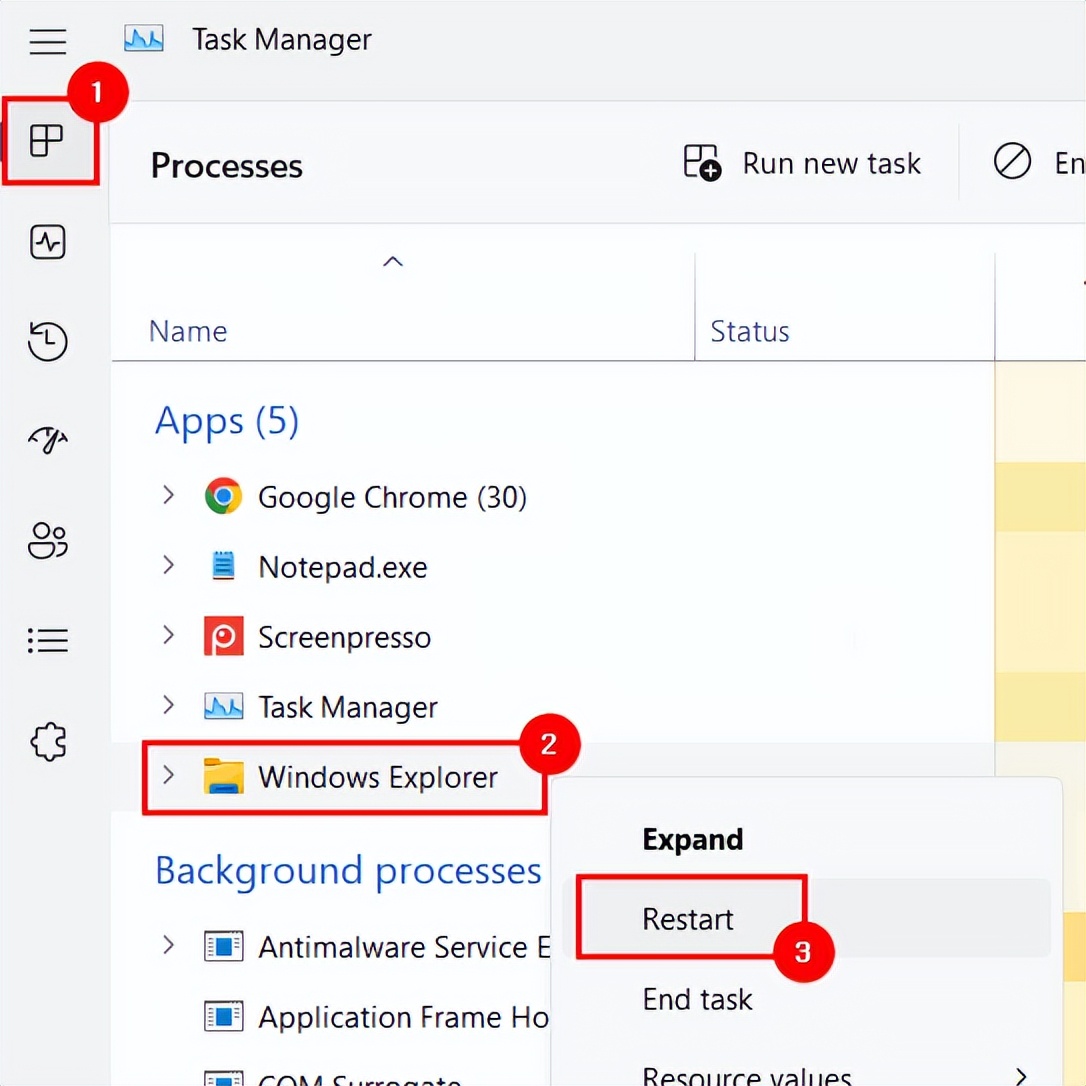Sort processes by the Name column
Viewport: 1086px width, 1086px height.
click(x=188, y=331)
